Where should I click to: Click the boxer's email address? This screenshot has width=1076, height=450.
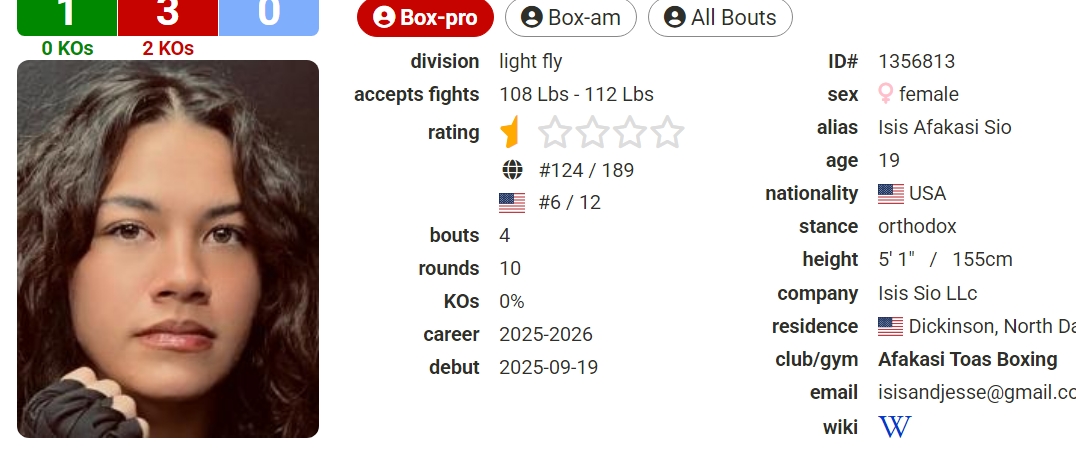[976, 393]
